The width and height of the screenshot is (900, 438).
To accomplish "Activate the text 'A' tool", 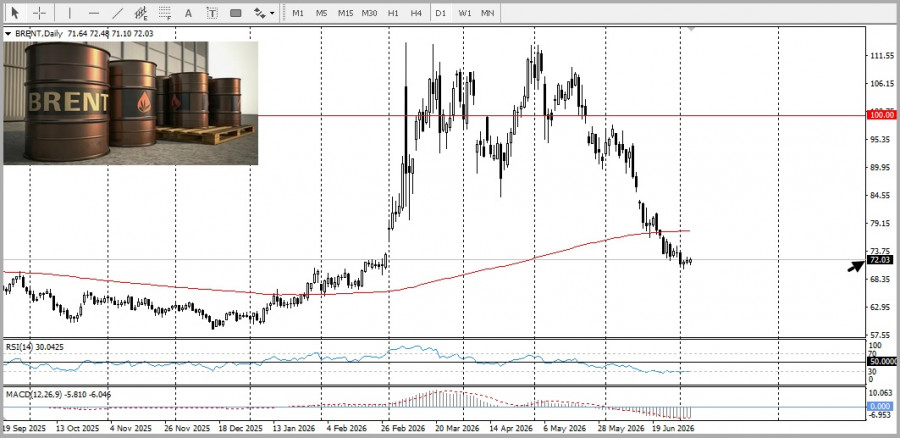I will coord(188,13).
